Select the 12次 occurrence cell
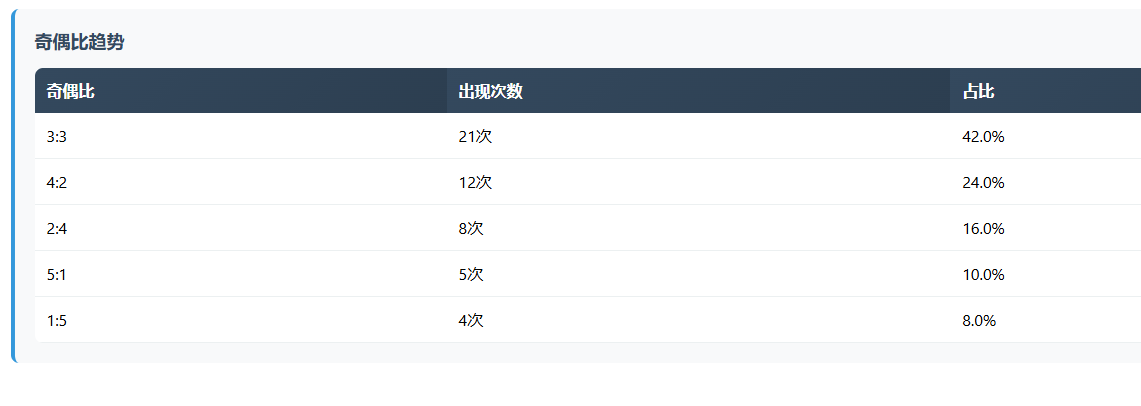This screenshot has height=406, width=1141. click(475, 183)
